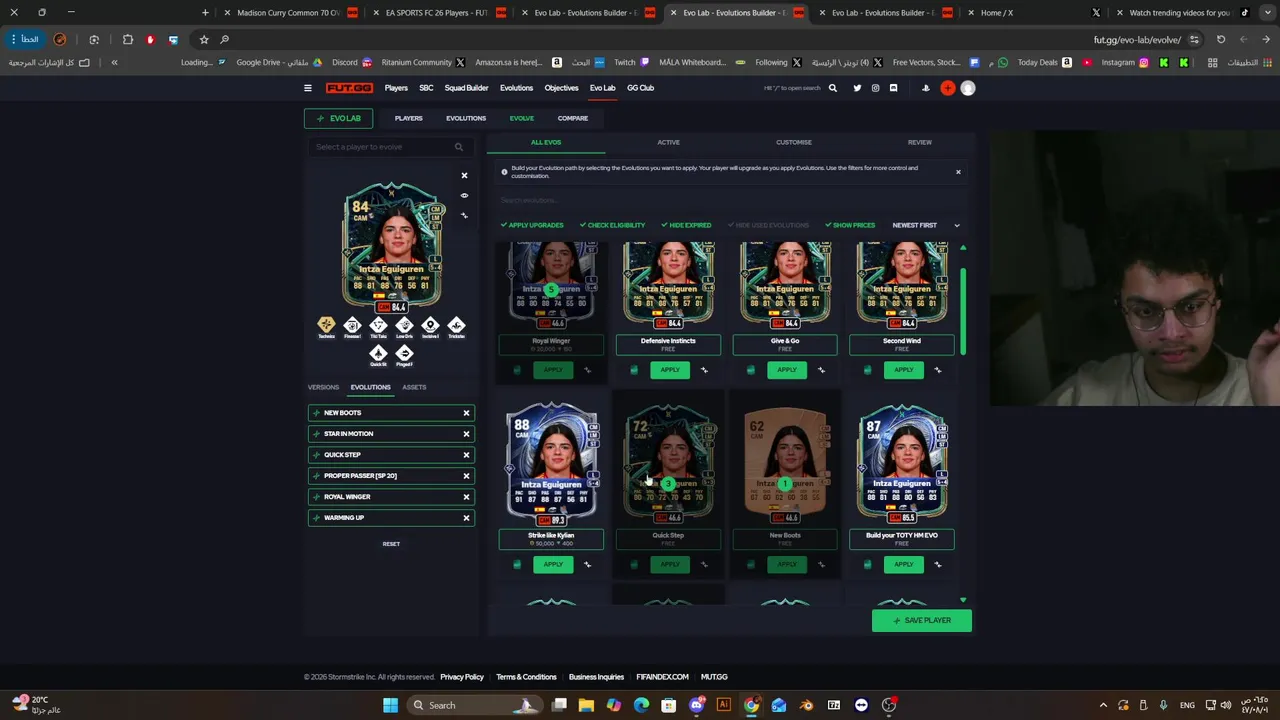1280x720 pixels.
Task: Remove Star In Motion evolution from list
Action: (466, 434)
